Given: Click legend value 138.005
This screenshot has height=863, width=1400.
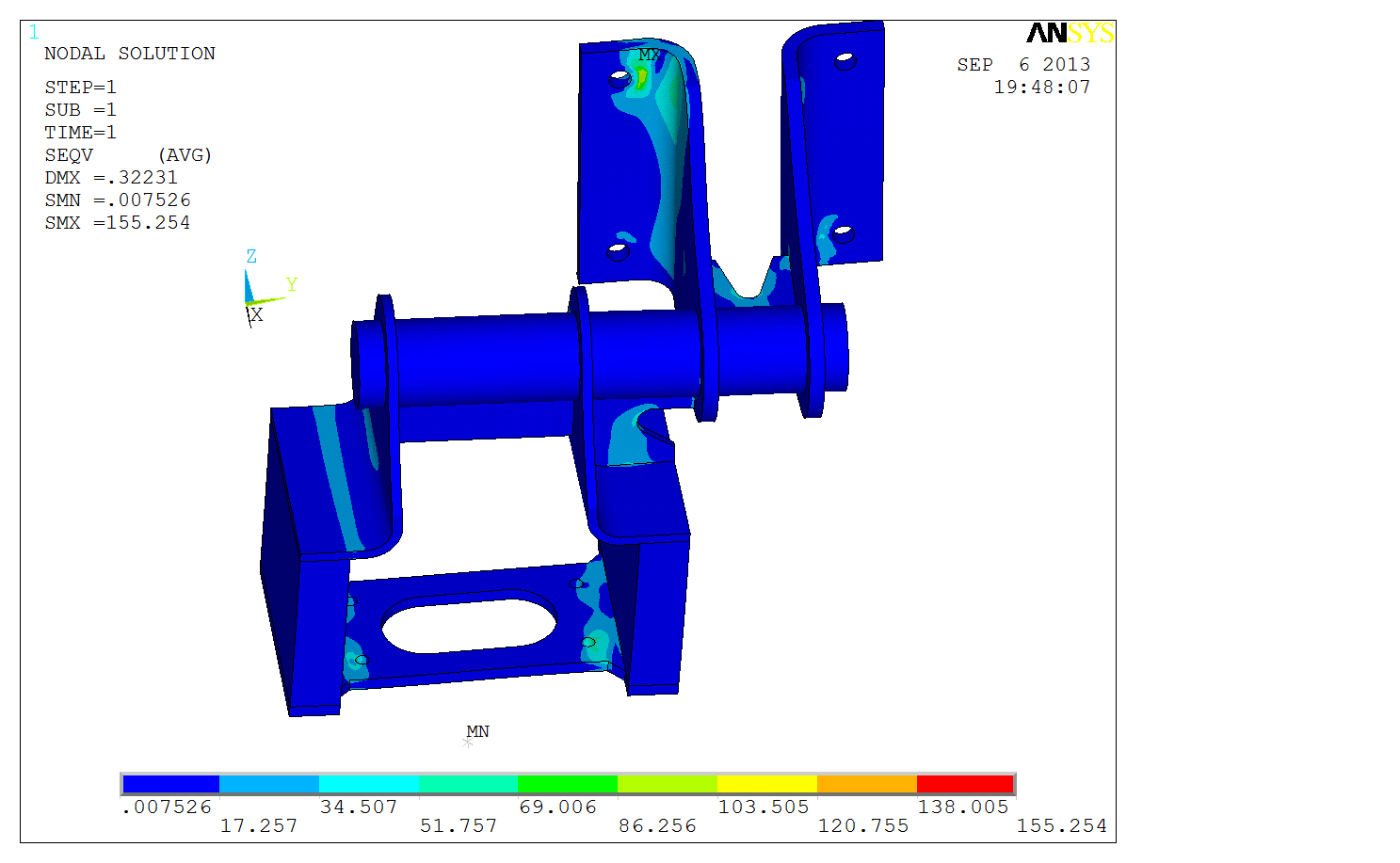Looking at the screenshot, I should pos(963,807).
